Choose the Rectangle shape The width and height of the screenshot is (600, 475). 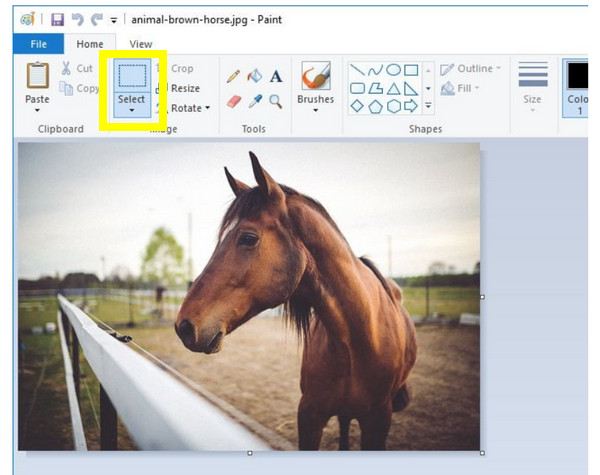tap(411, 70)
